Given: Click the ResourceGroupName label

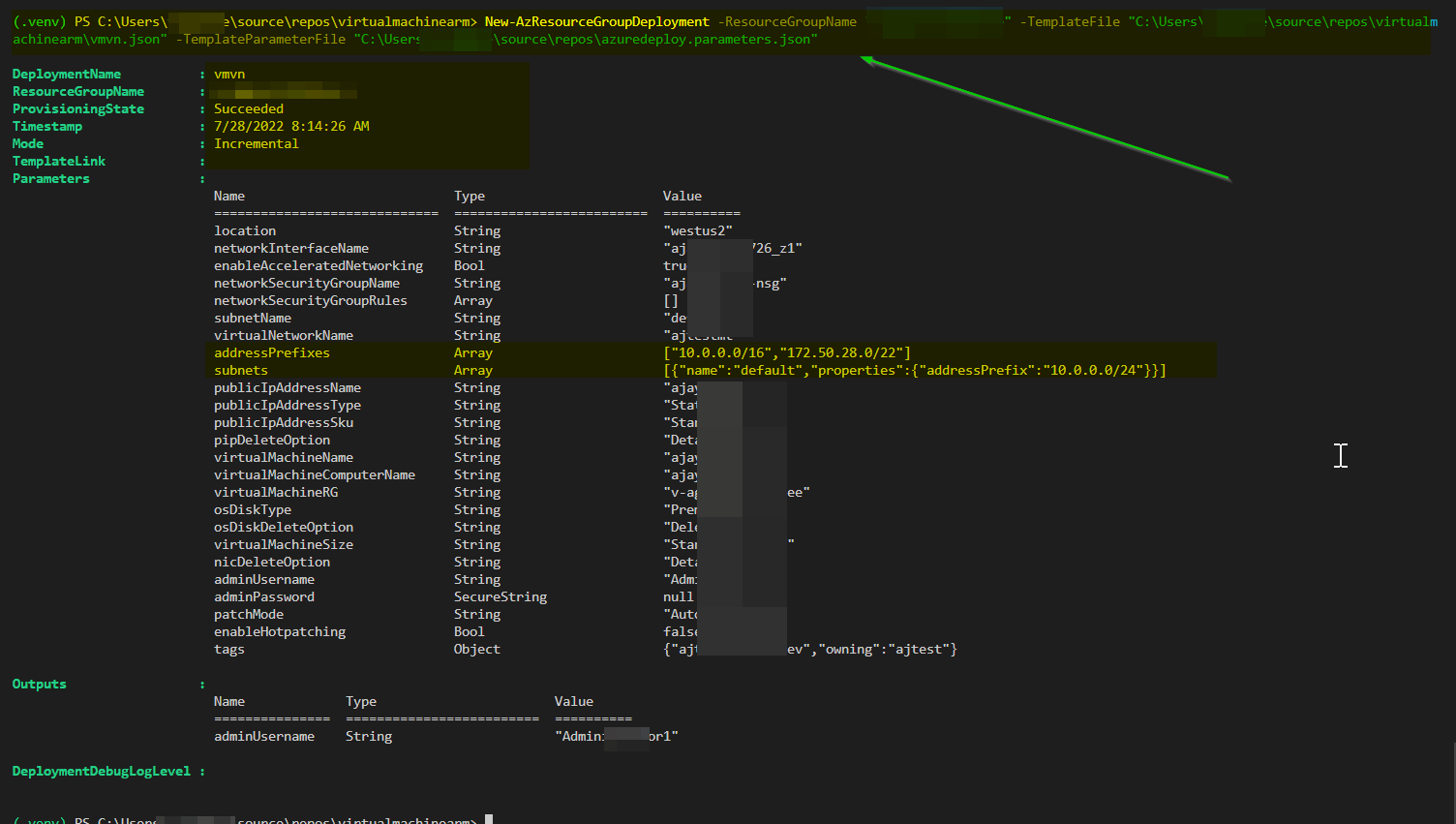Looking at the screenshot, I should (78, 92).
